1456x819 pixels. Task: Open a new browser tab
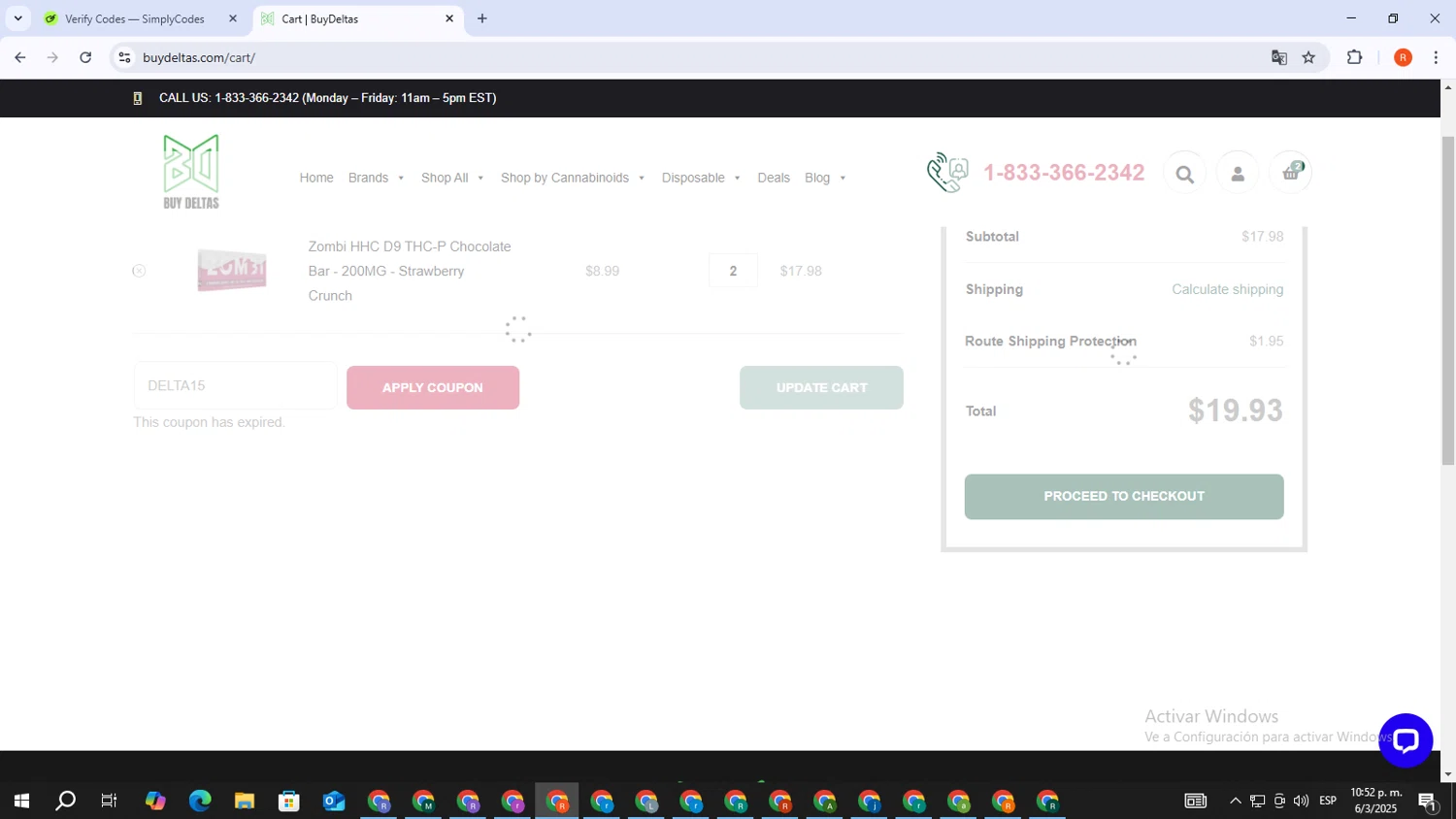pos(482,18)
